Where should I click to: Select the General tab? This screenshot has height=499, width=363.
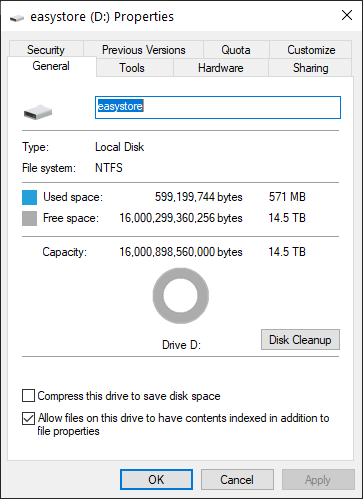pyautogui.click(x=51, y=66)
